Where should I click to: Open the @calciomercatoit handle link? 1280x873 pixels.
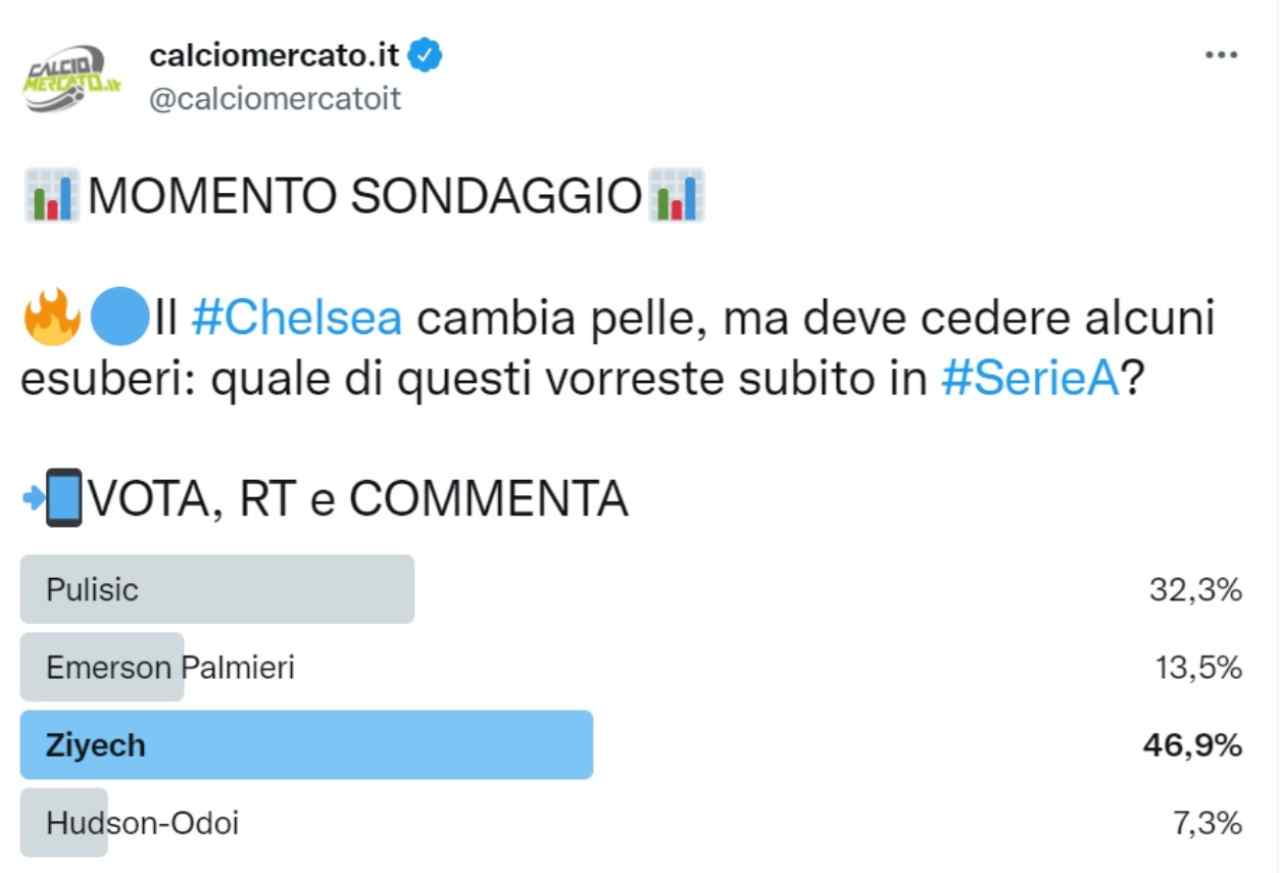coord(275,99)
